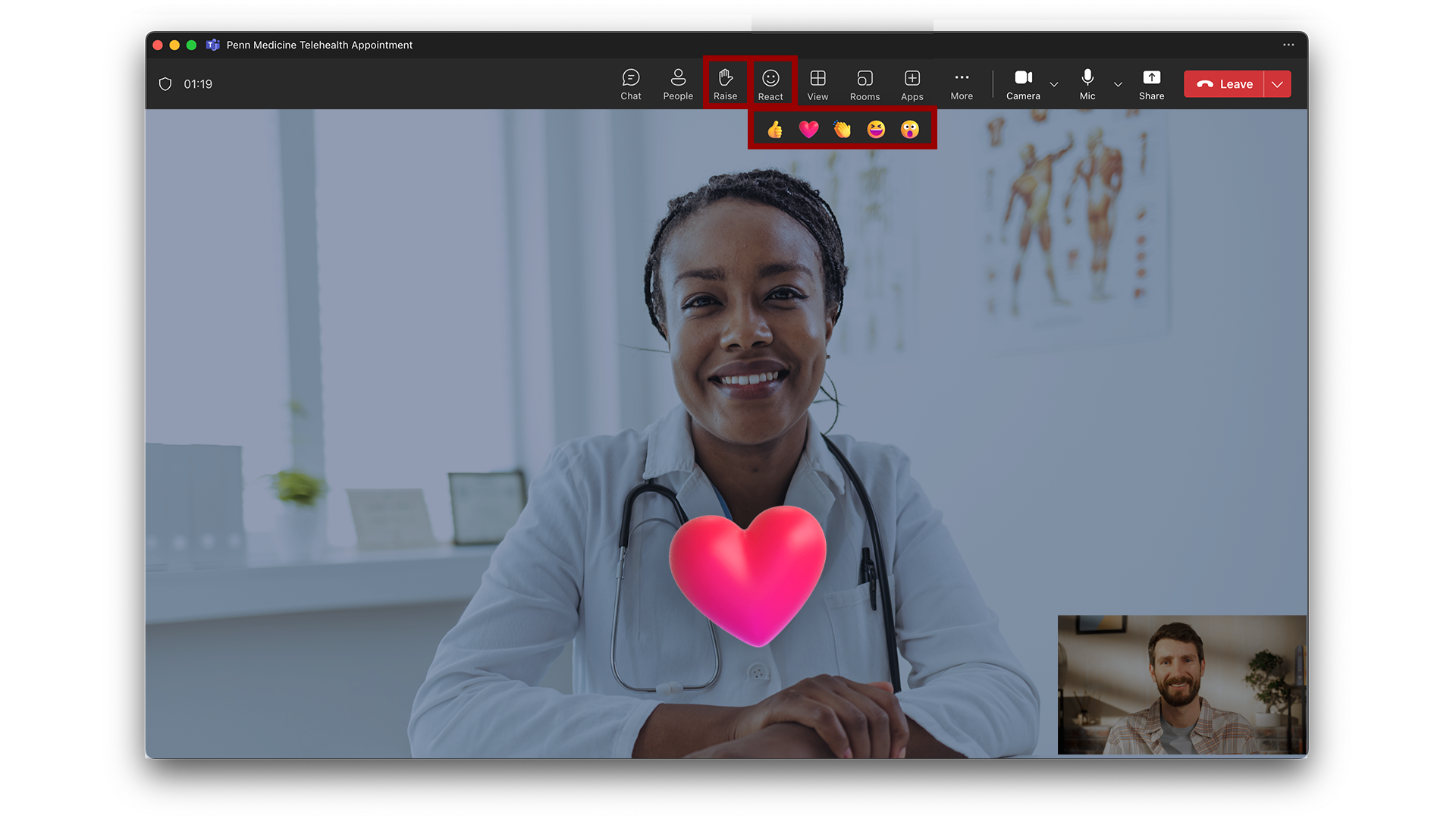The image size is (1456, 819).
Task: Open the Chat panel
Action: (x=630, y=83)
